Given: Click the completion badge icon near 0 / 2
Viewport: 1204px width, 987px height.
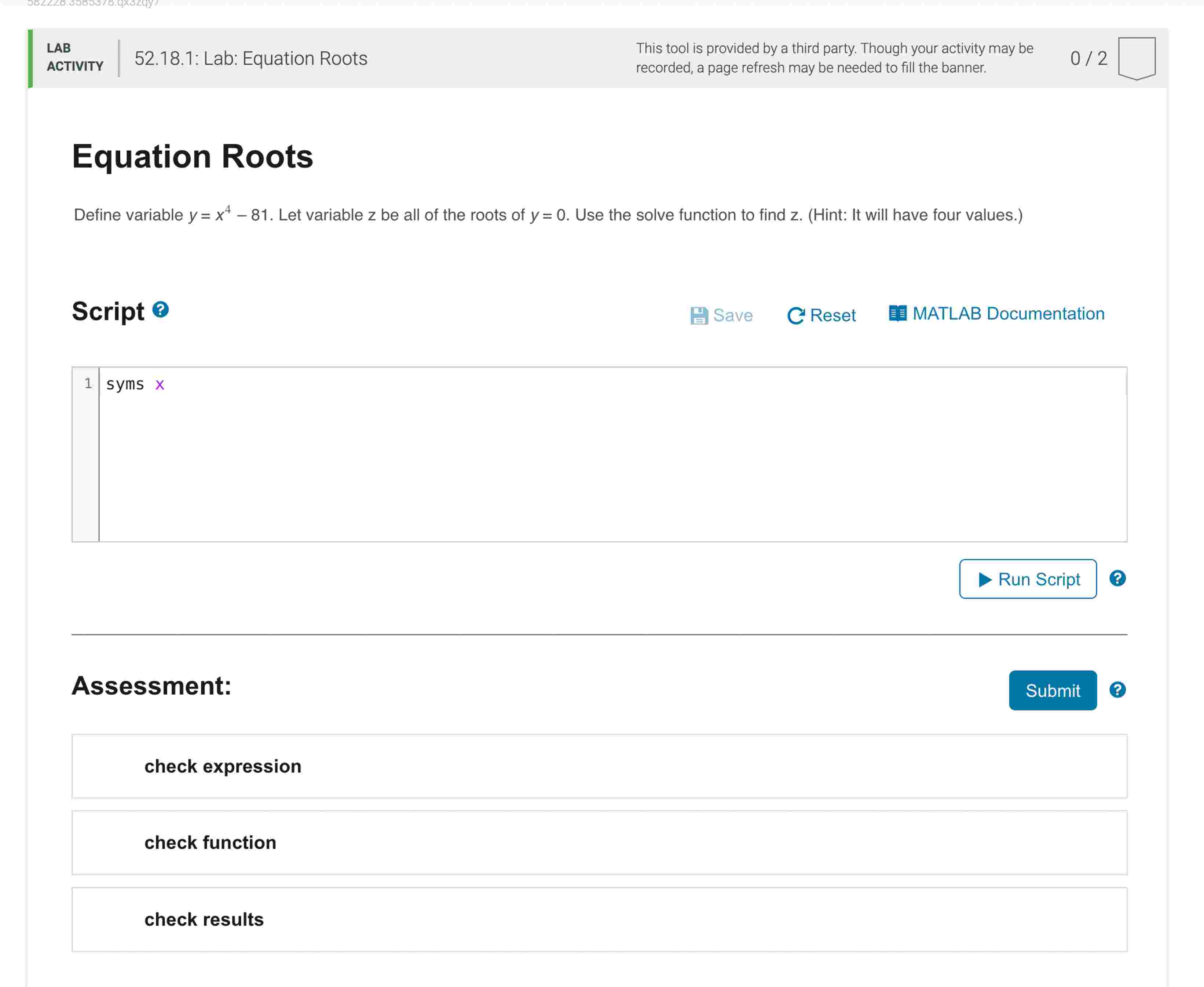Looking at the screenshot, I should 1137,58.
